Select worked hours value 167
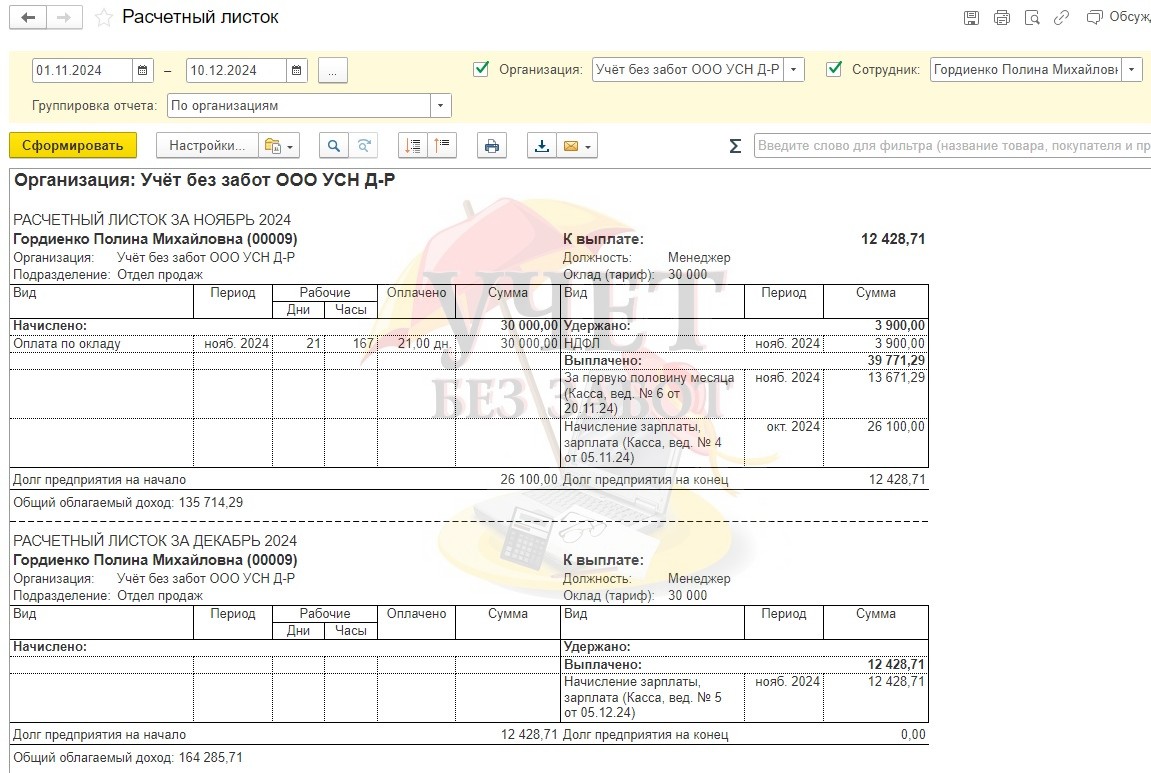This screenshot has width=1151, height=773. [363, 344]
